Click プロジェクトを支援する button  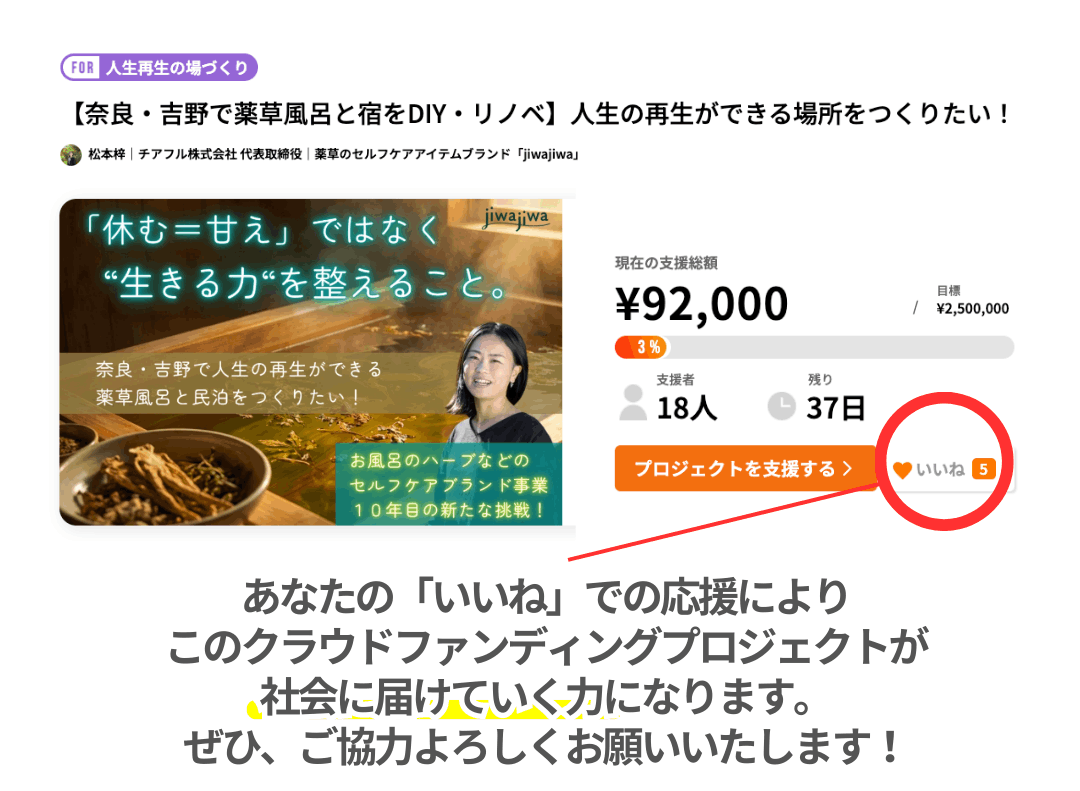(745, 469)
